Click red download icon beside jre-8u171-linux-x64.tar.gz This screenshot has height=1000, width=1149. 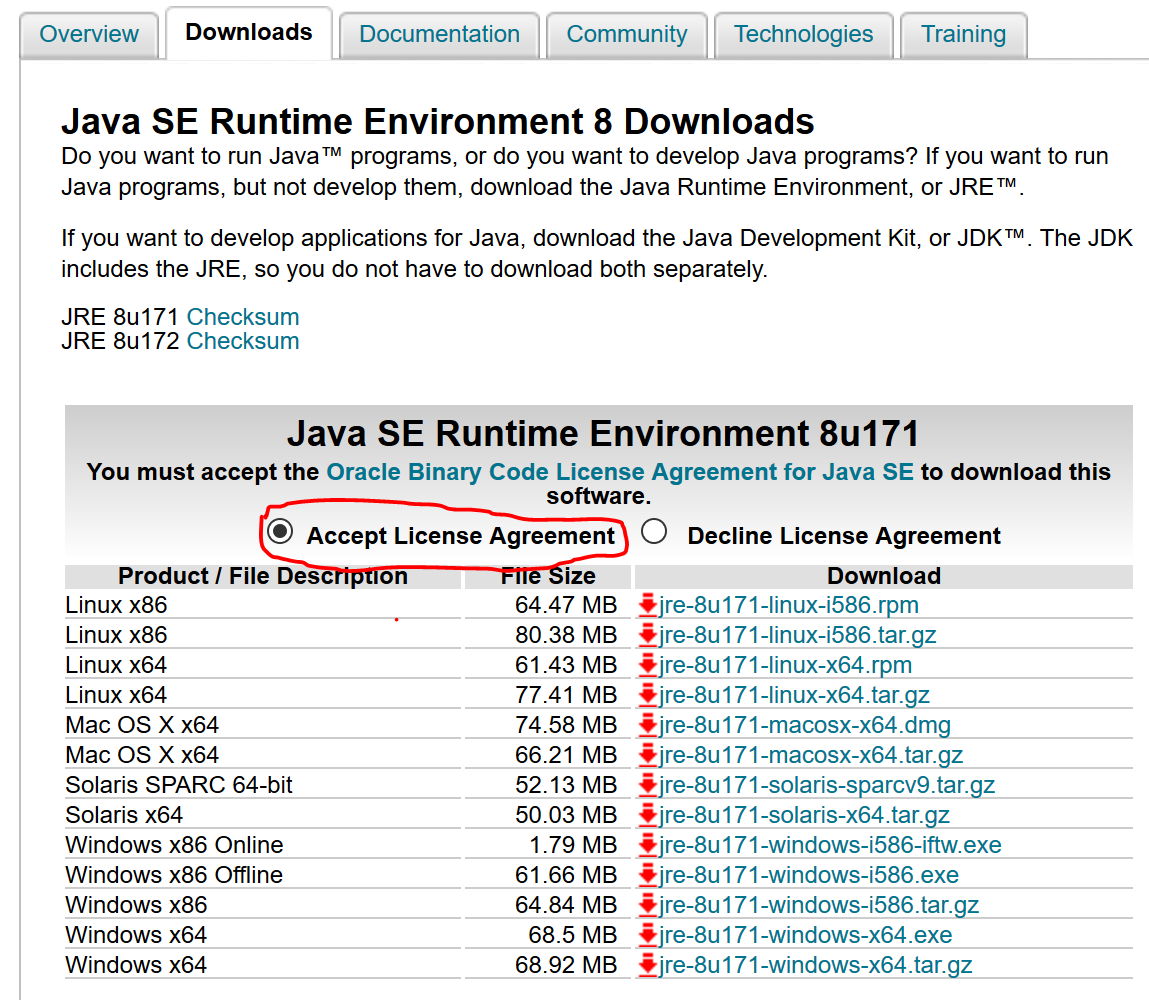(x=648, y=695)
